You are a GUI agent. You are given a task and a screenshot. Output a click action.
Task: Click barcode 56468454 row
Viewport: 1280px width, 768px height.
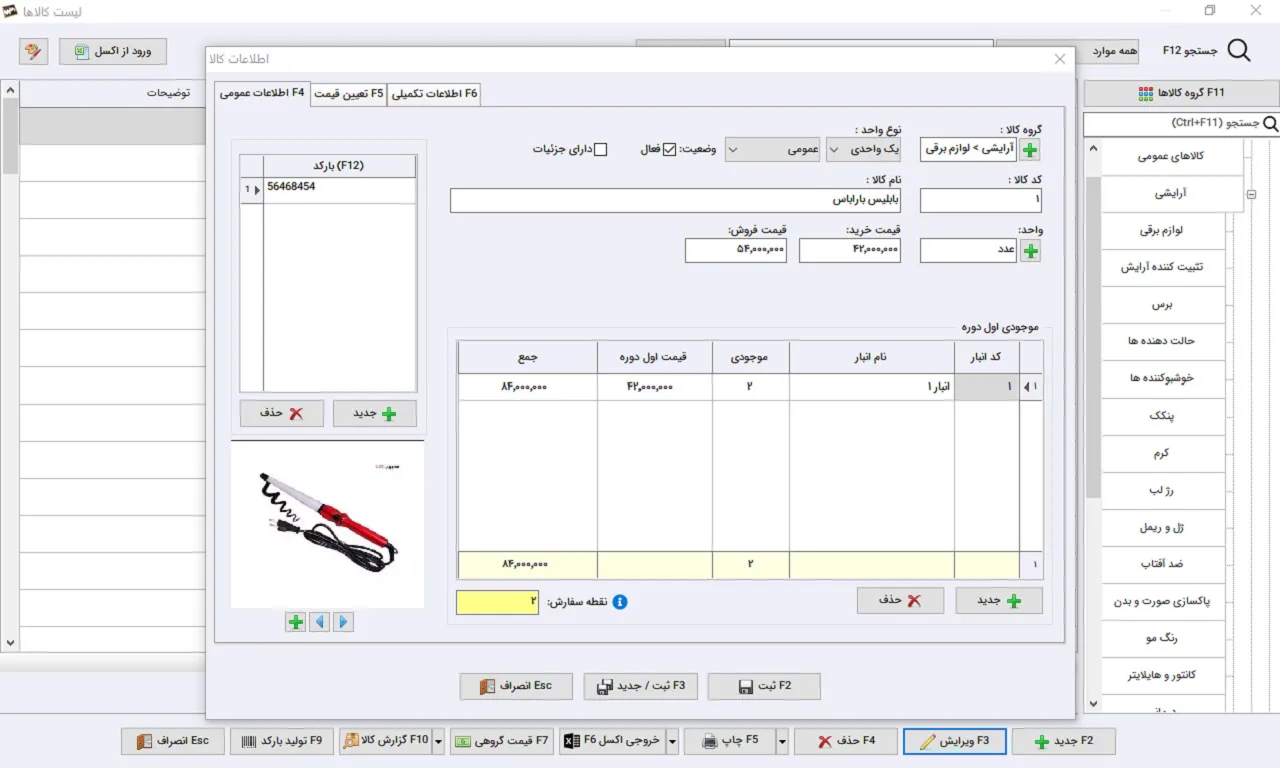[x=340, y=188]
